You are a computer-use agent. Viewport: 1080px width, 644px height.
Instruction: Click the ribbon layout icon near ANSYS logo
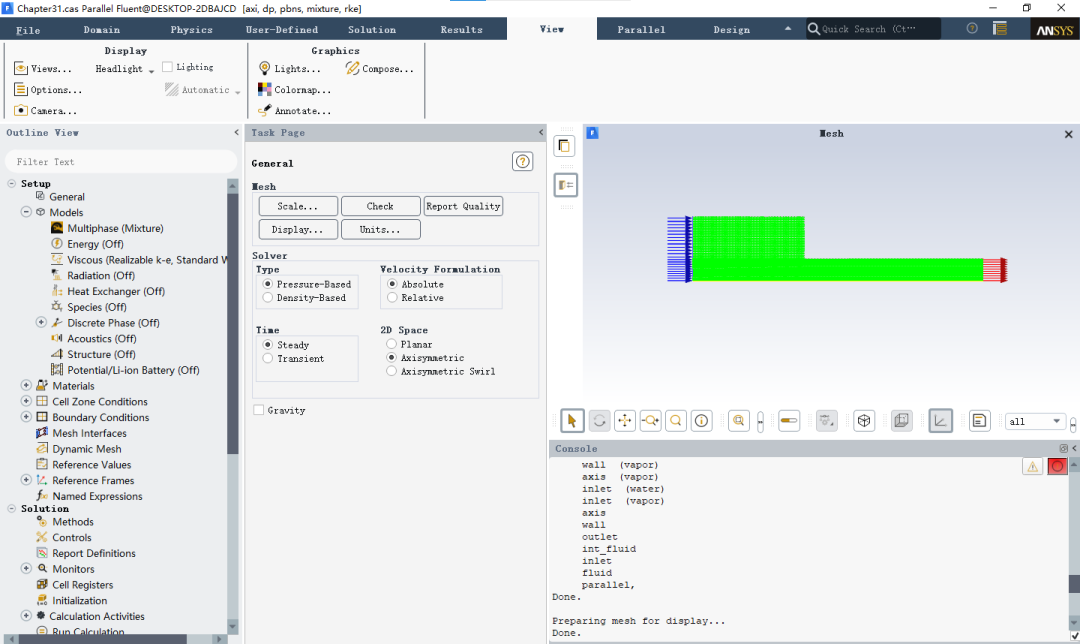pyautogui.click(x=999, y=28)
